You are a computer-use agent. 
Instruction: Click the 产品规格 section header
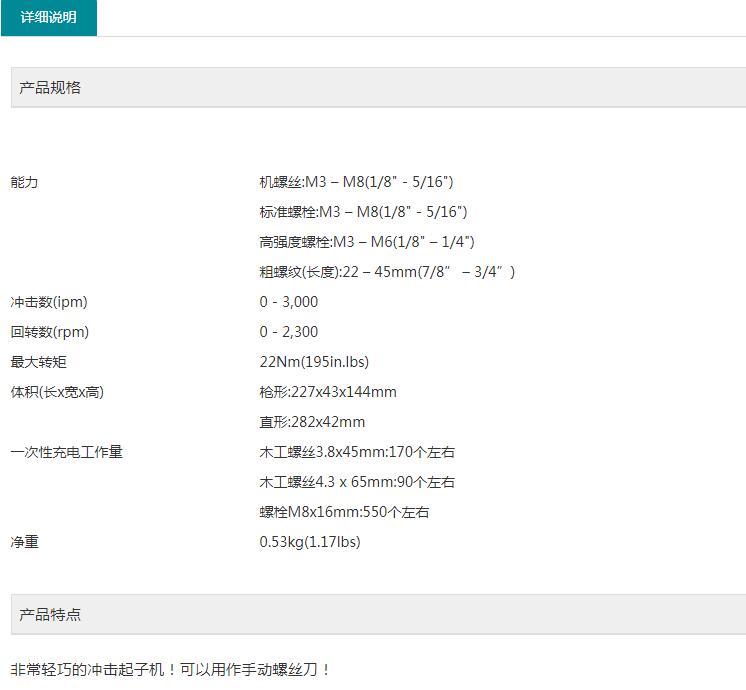(x=50, y=88)
